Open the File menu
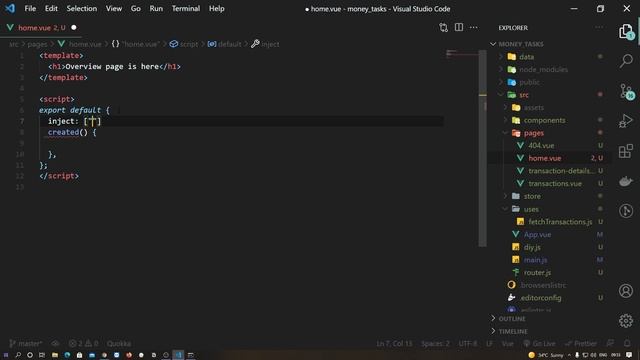 click(30, 9)
